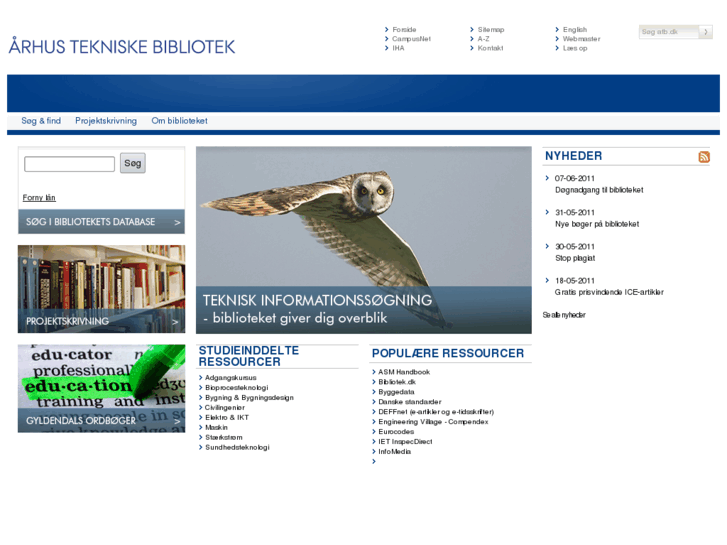This screenshot has height=545, width=727.
Task: Open IET InspecDirect link
Action: (x=405, y=442)
